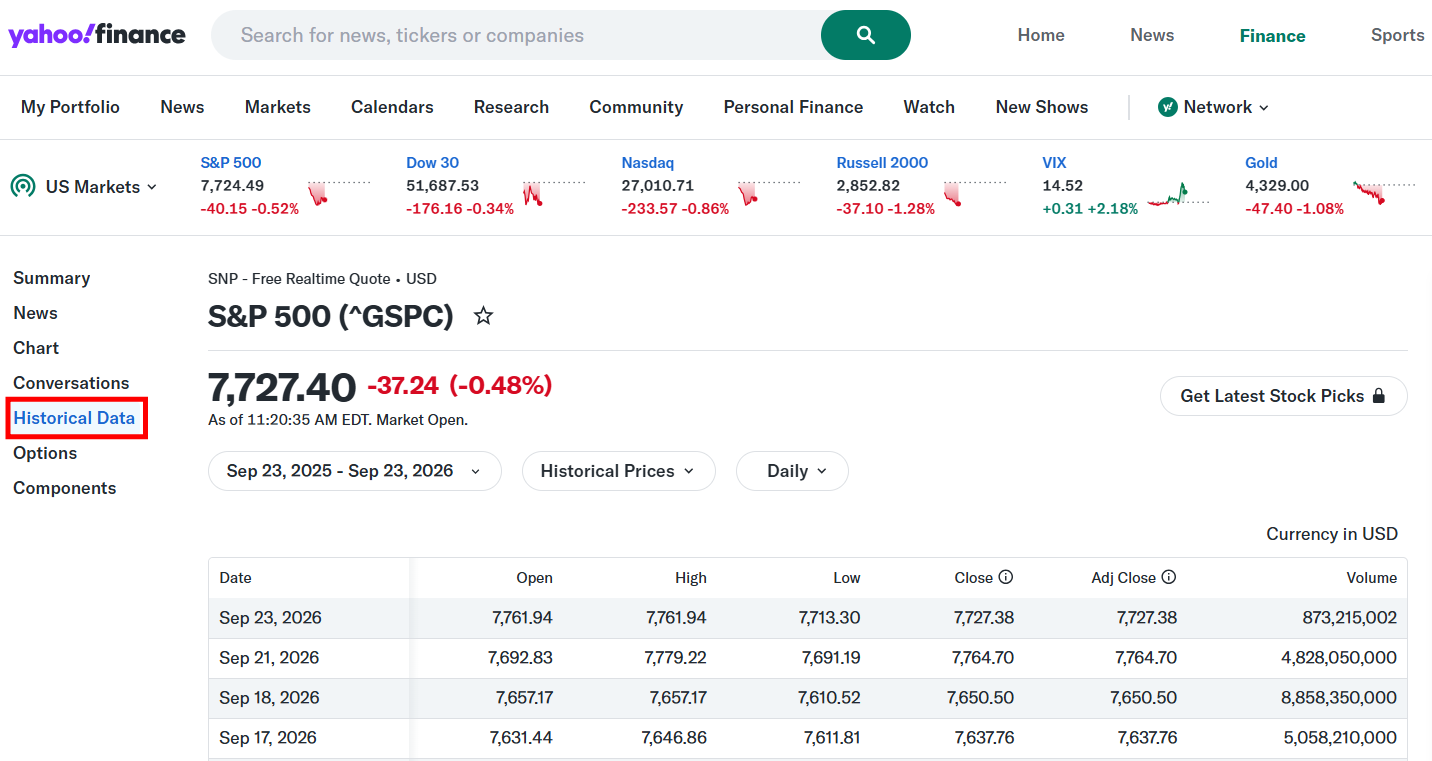Screen dimensions: 1432x761
Task: Open the Historical Prices dropdown
Action: 618,471
